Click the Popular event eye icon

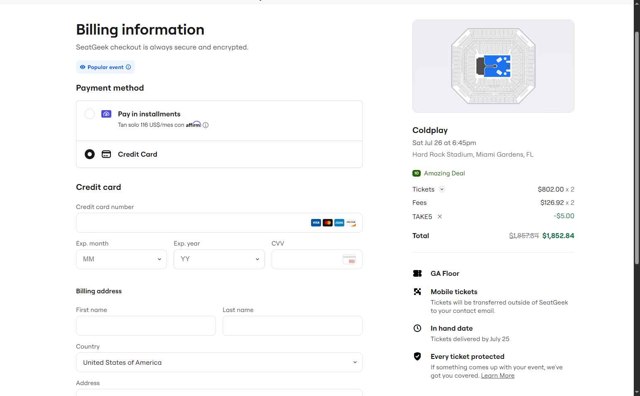(82, 67)
